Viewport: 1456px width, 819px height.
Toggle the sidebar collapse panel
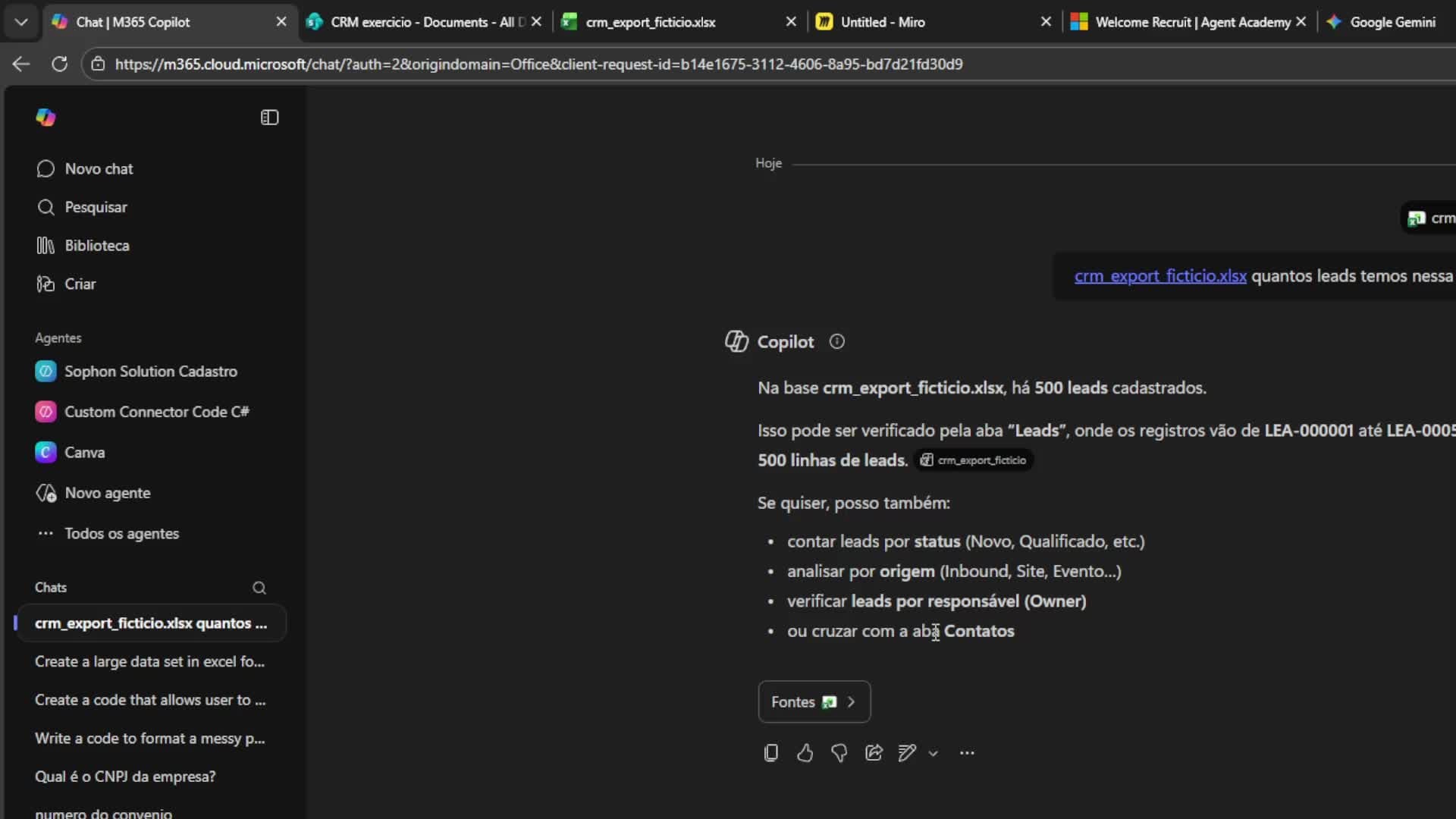point(269,118)
